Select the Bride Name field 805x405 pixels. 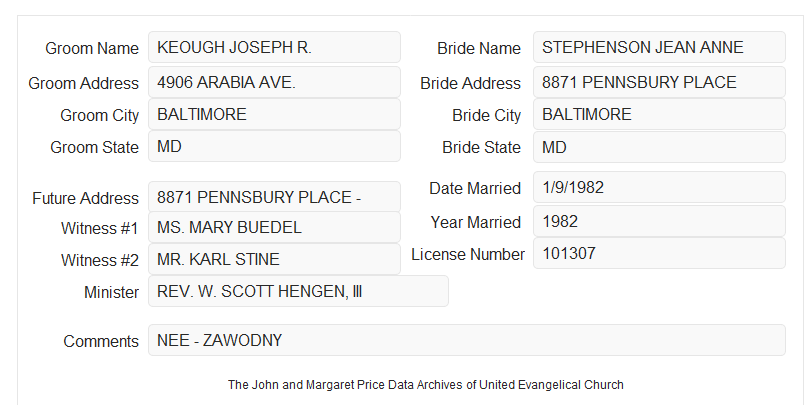tap(659, 47)
